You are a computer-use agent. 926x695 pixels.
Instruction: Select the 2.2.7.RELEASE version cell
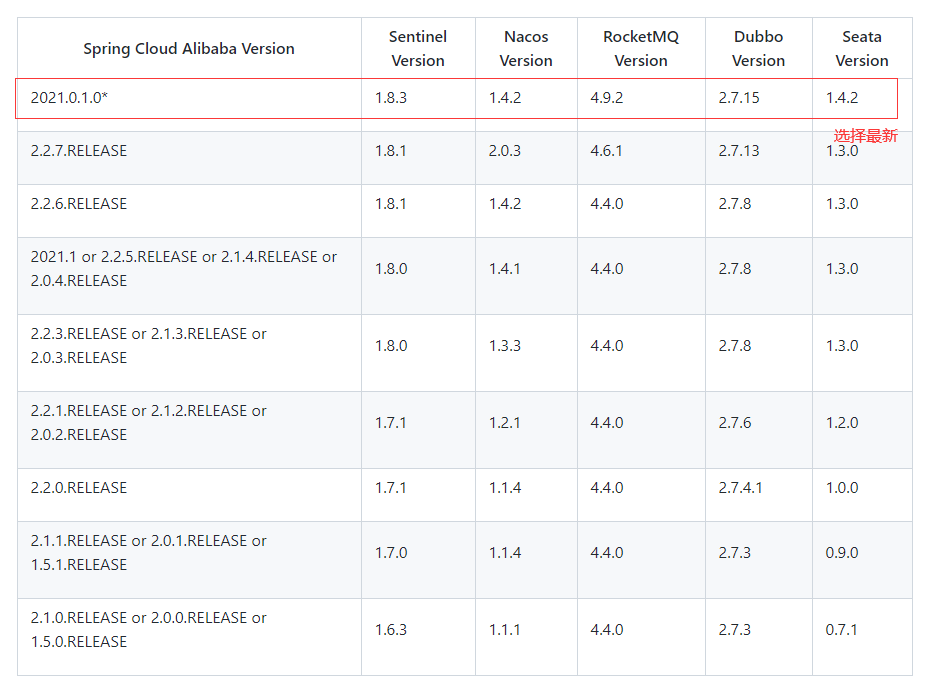(x=79, y=151)
